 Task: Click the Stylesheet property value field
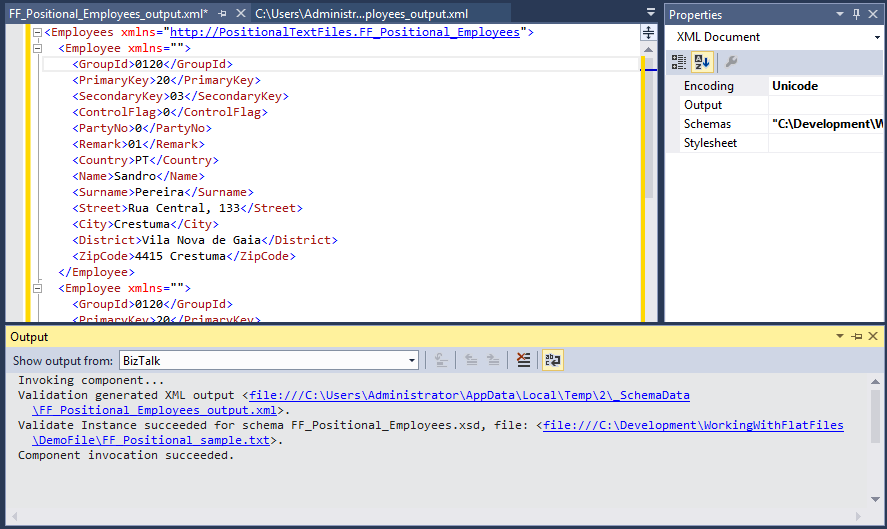point(825,143)
